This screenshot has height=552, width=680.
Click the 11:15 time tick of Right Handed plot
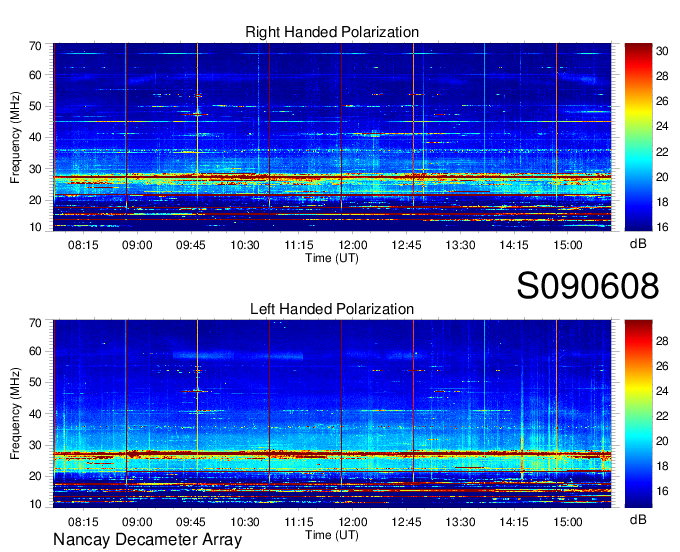coord(299,245)
